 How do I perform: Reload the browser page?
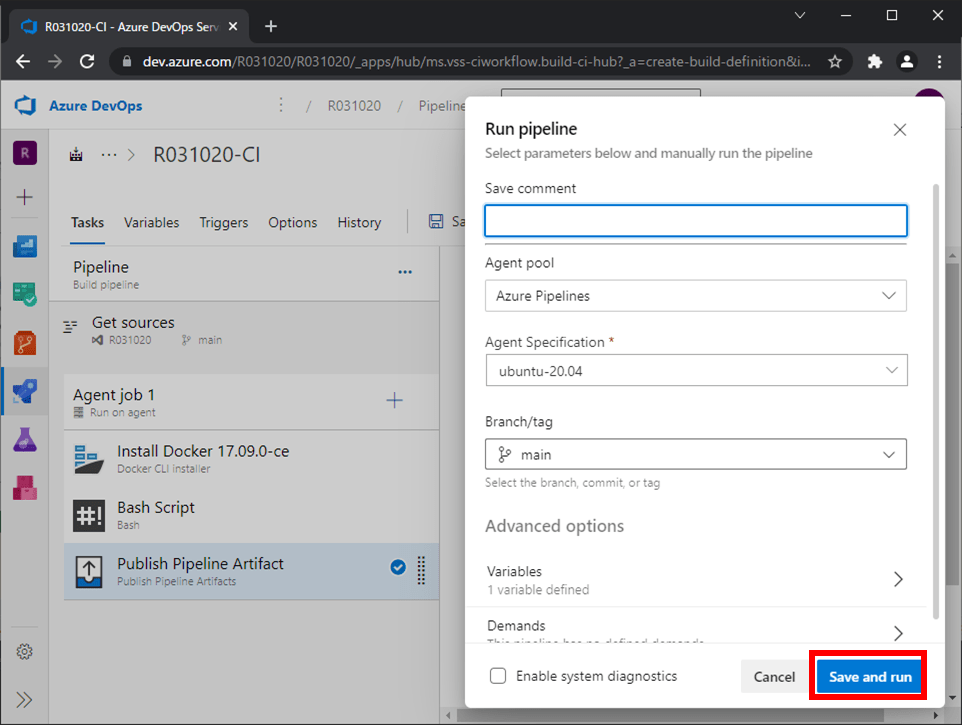[x=87, y=61]
